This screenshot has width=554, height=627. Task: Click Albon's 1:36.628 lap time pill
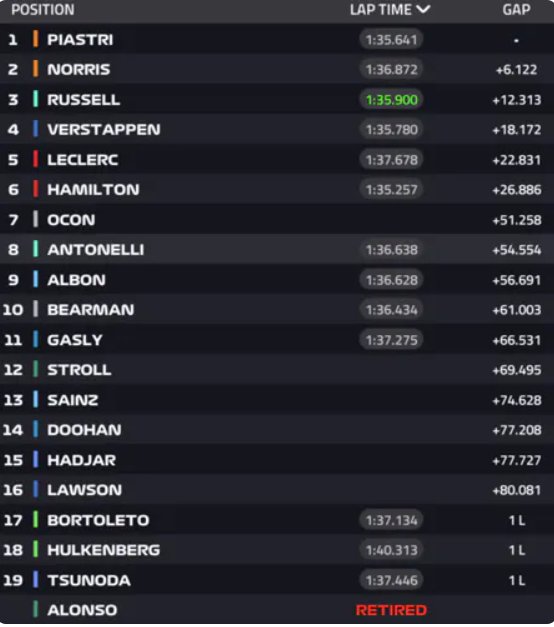click(x=391, y=280)
